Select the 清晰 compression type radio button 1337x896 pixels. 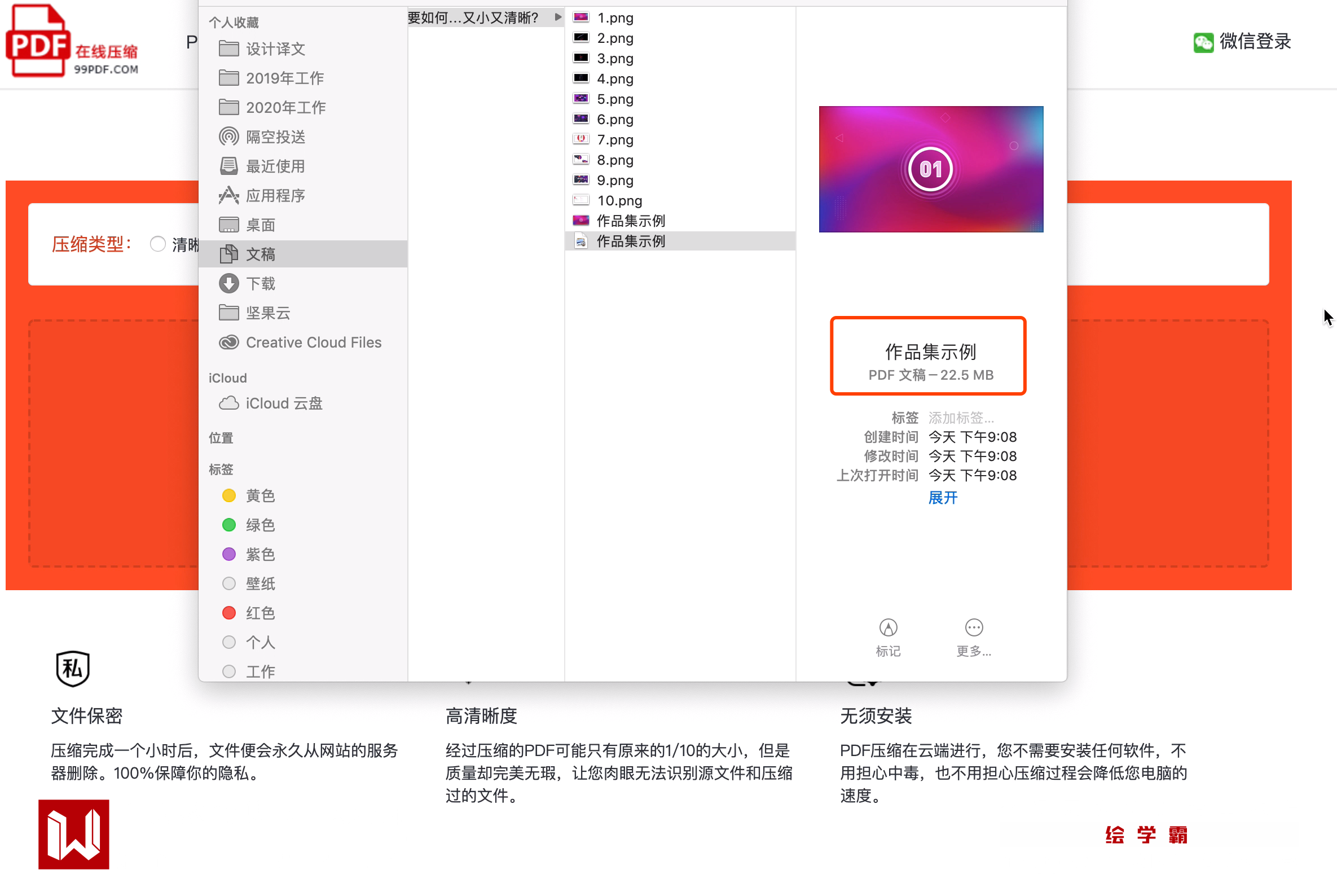click(x=158, y=244)
